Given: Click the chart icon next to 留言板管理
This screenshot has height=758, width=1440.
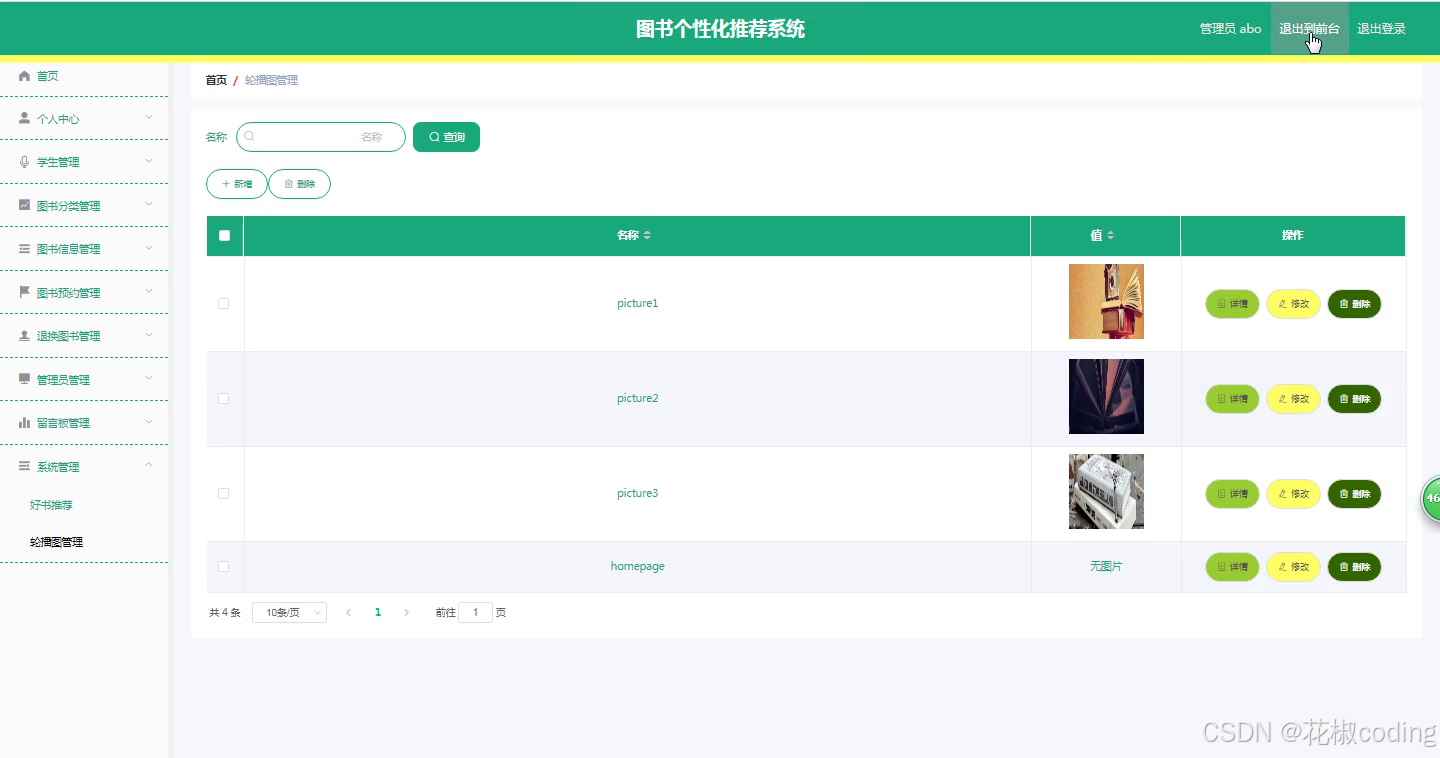Looking at the screenshot, I should (22, 422).
